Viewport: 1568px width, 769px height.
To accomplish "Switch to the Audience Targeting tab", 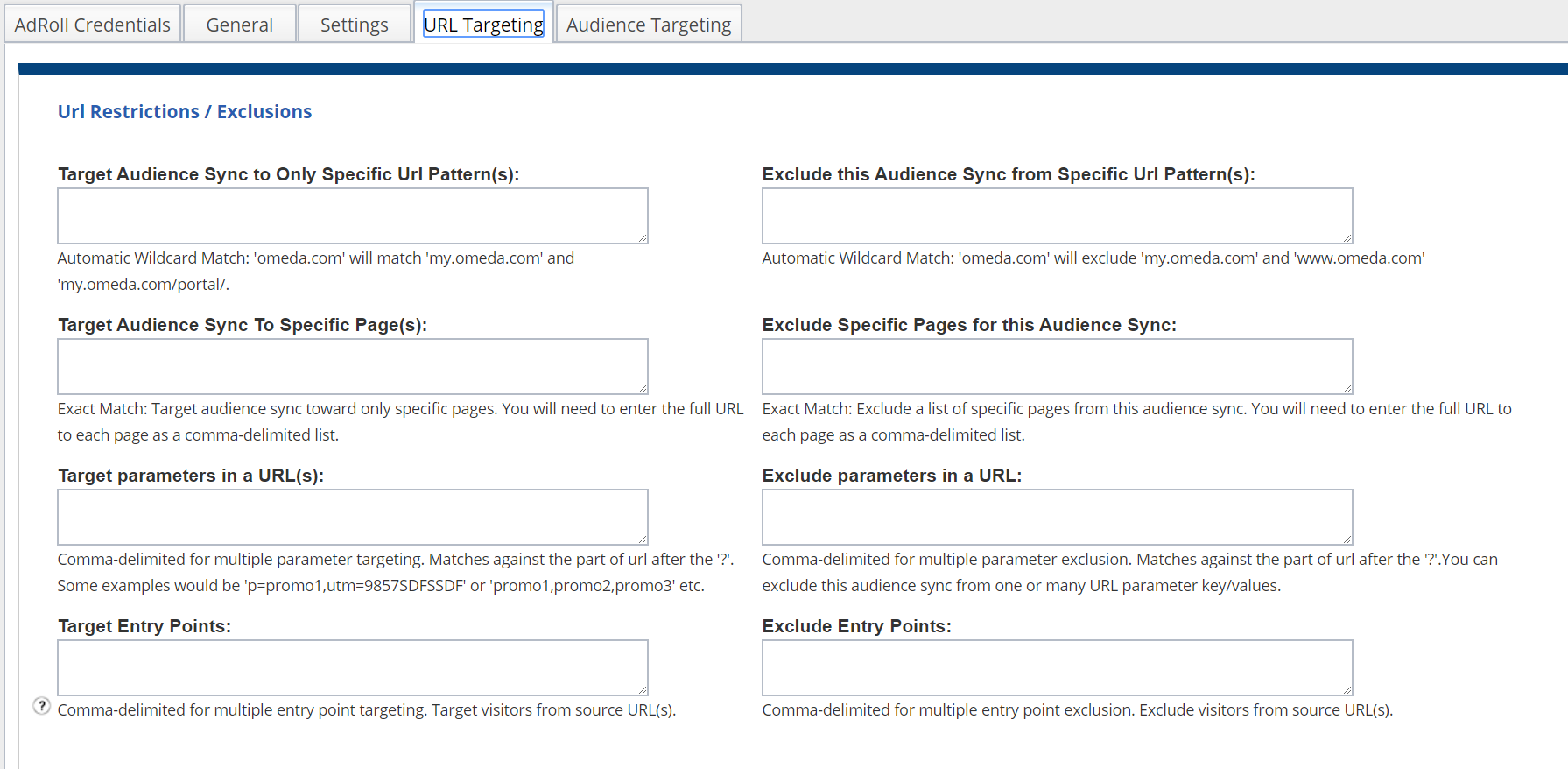I will point(649,24).
